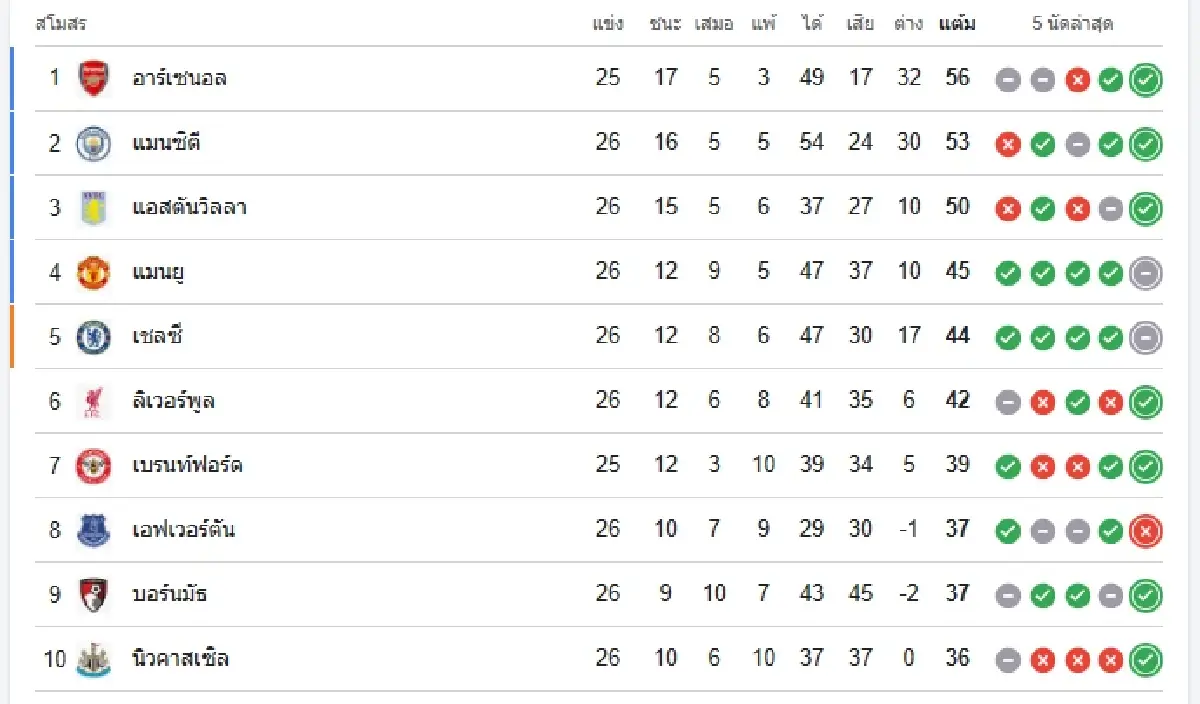1200x704 pixels.
Task: Click the 5 นัดล่าสุด column header
Action: [x=1073, y=24]
